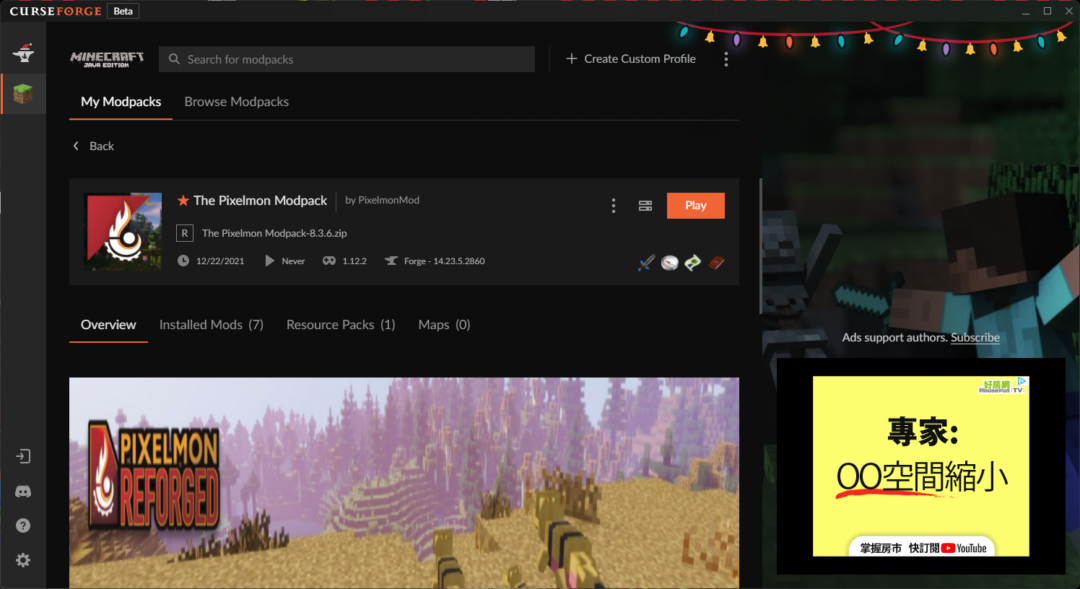This screenshot has height=589, width=1080.
Task: Open the Maps (0) tab
Action: 444,324
